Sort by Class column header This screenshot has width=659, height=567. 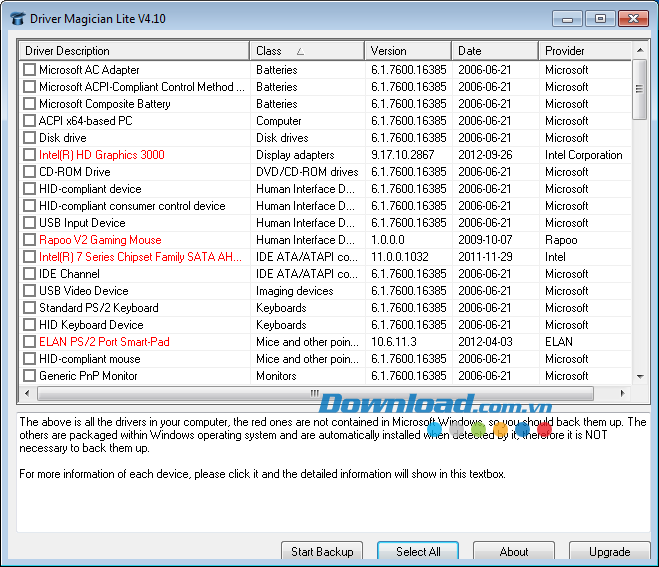tap(307, 51)
